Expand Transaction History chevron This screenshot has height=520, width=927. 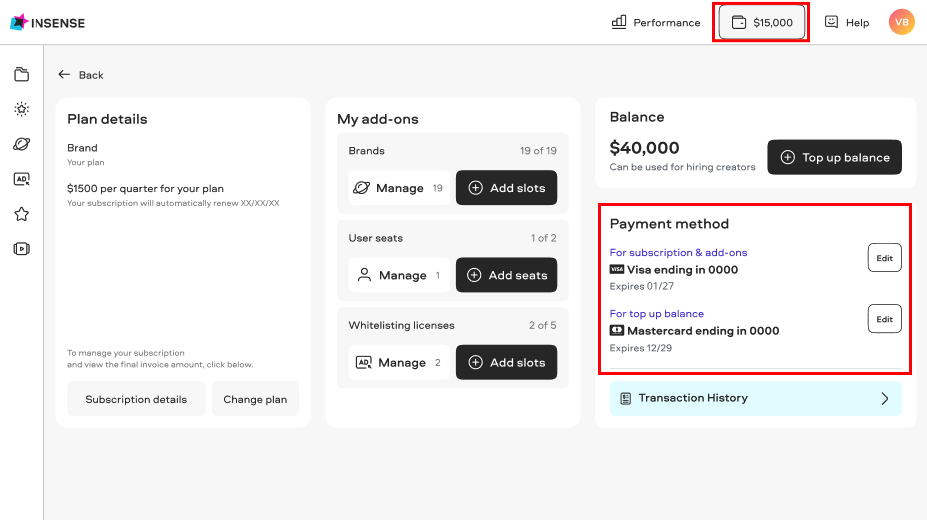(884, 398)
